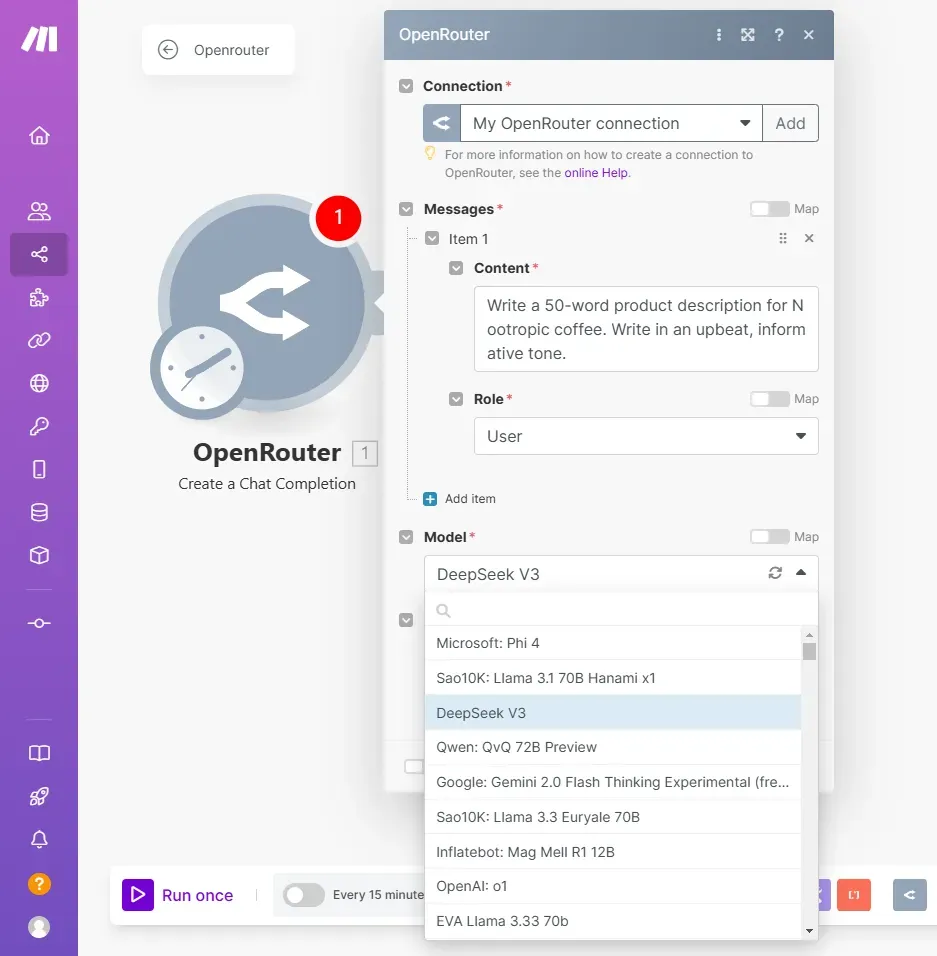Viewport: 937px width, 956px height.
Task: Open the Home page from the sidebar
Action: point(39,135)
